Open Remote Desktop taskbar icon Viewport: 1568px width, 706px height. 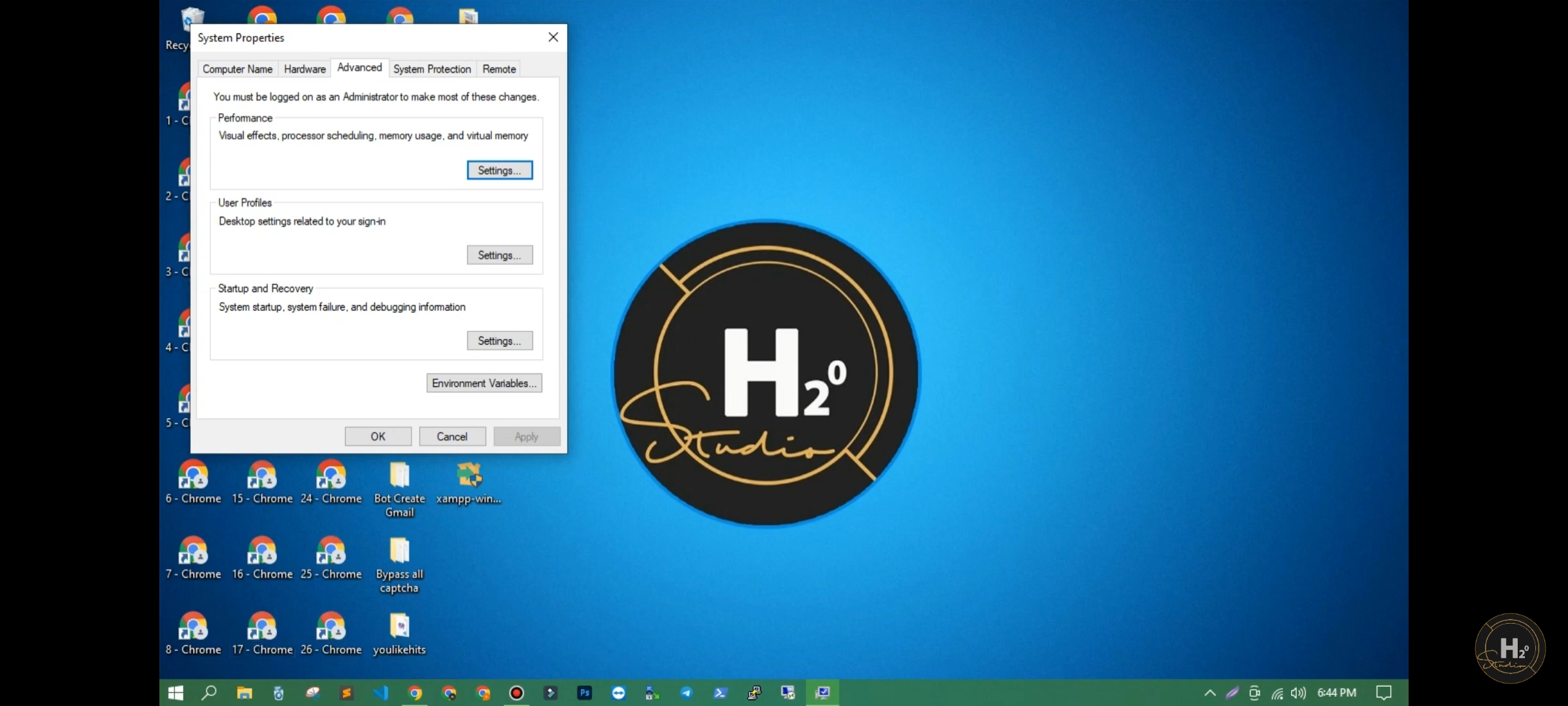(x=788, y=693)
